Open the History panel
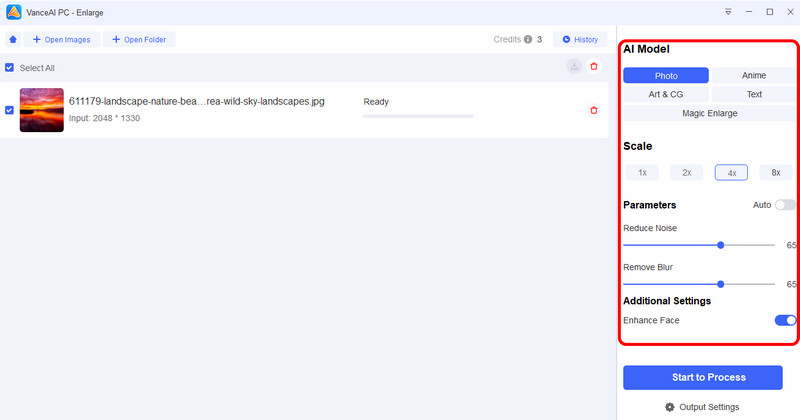 coord(580,40)
